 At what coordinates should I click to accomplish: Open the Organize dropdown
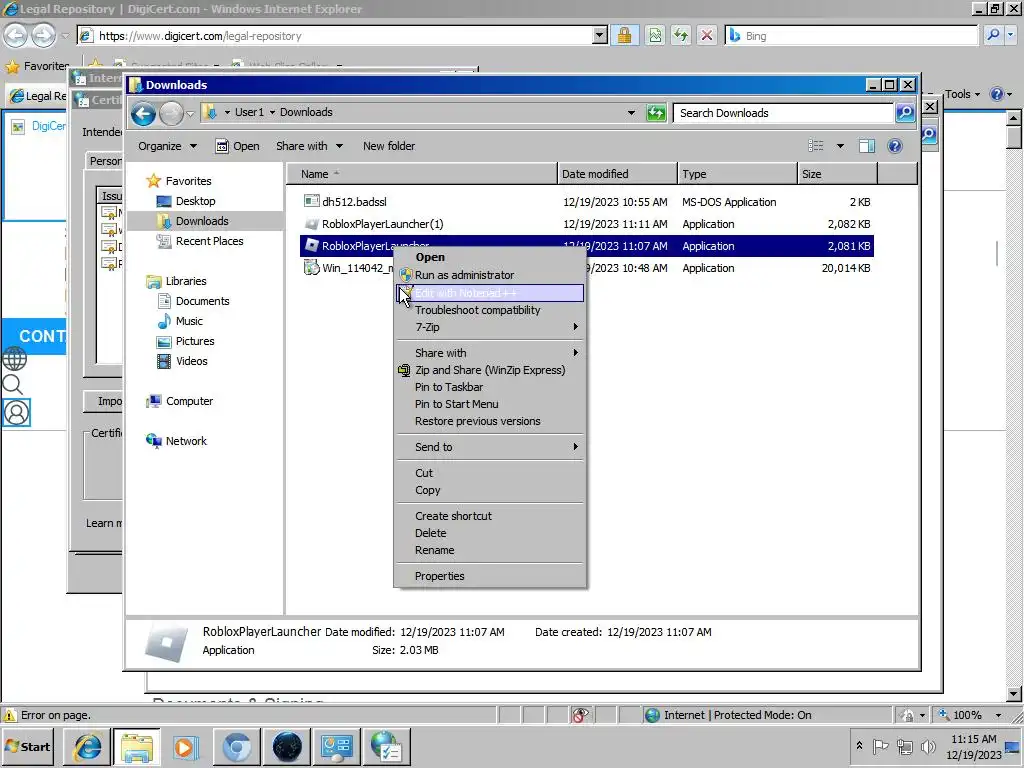click(x=167, y=146)
